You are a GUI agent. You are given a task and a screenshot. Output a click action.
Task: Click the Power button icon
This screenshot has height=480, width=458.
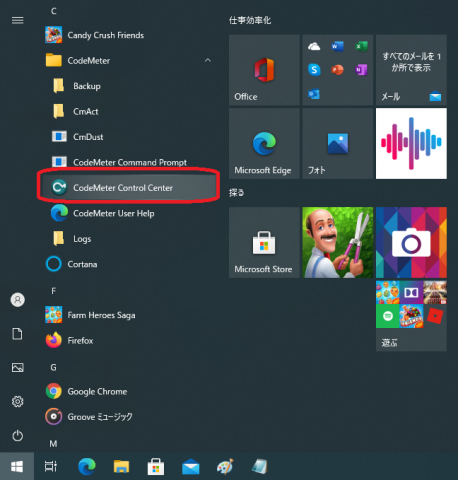17,436
